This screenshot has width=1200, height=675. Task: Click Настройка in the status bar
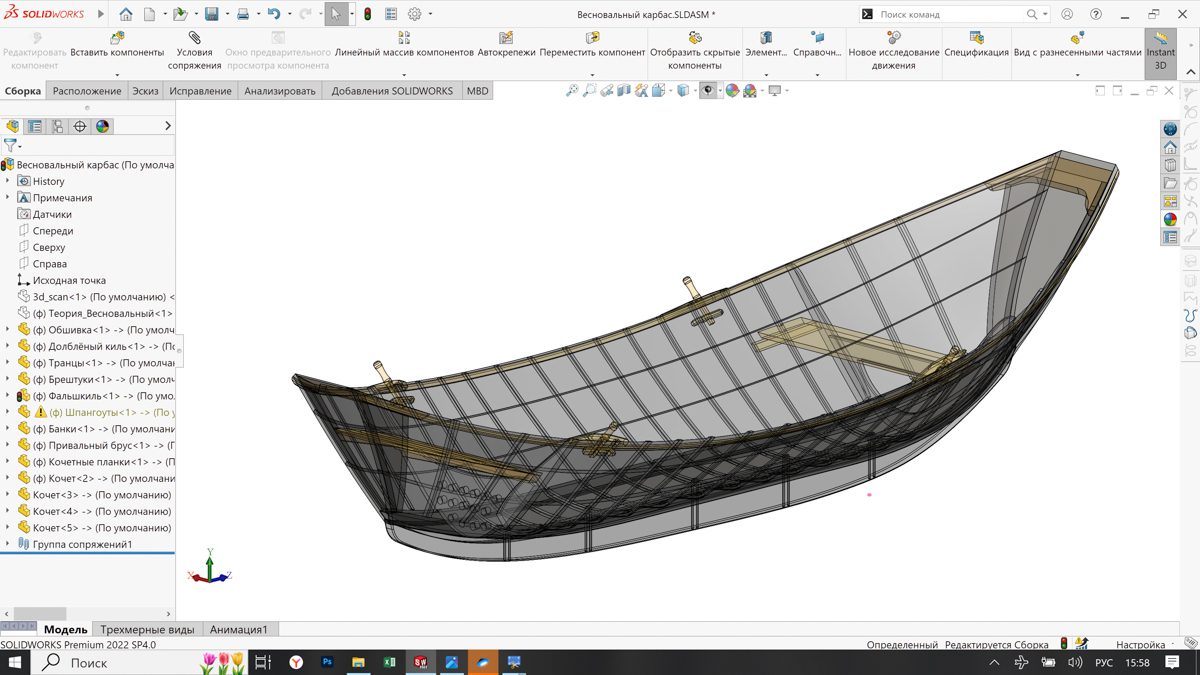click(1140, 645)
